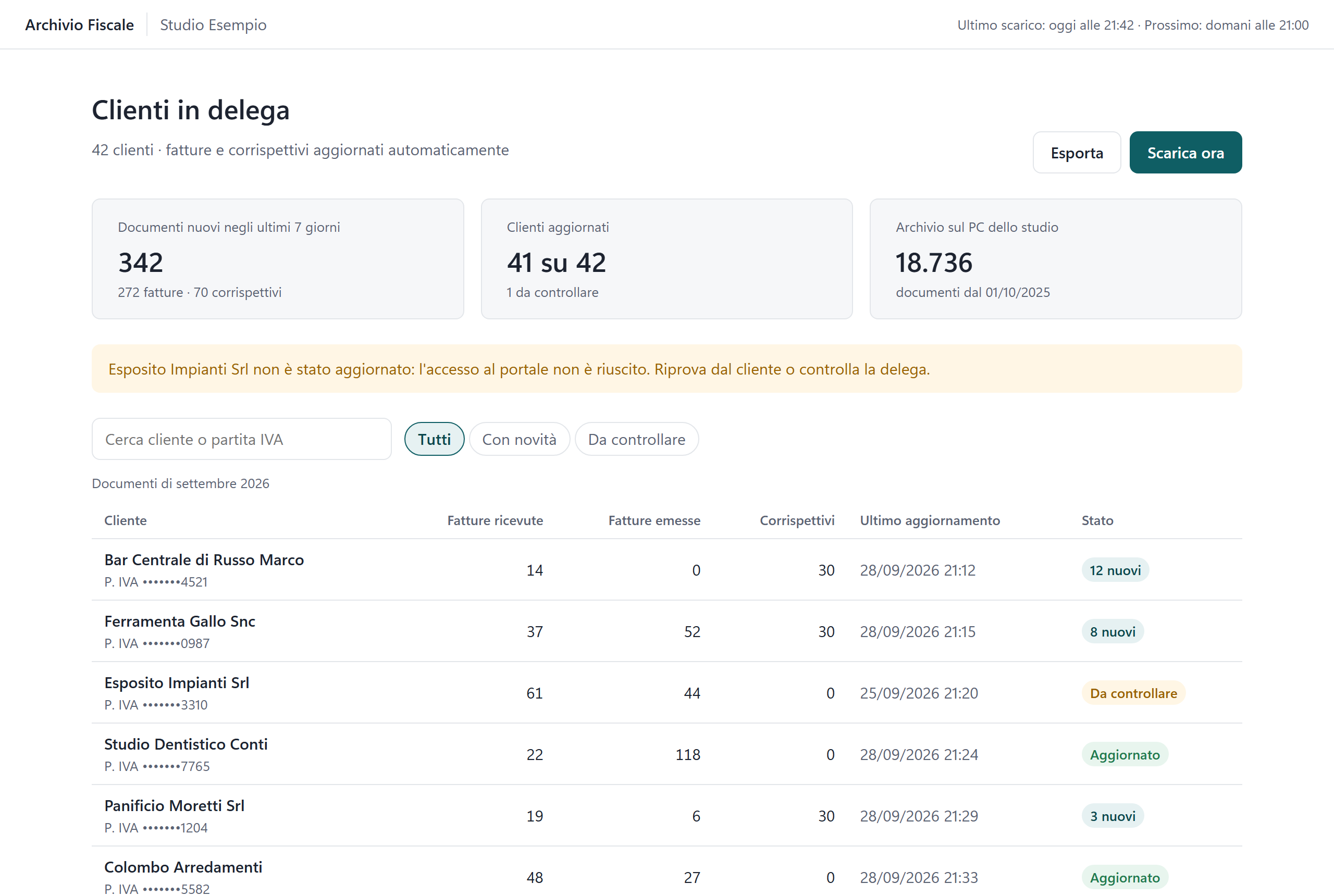
Task: Sort by Cliente column header
Action: coord(125,520)
